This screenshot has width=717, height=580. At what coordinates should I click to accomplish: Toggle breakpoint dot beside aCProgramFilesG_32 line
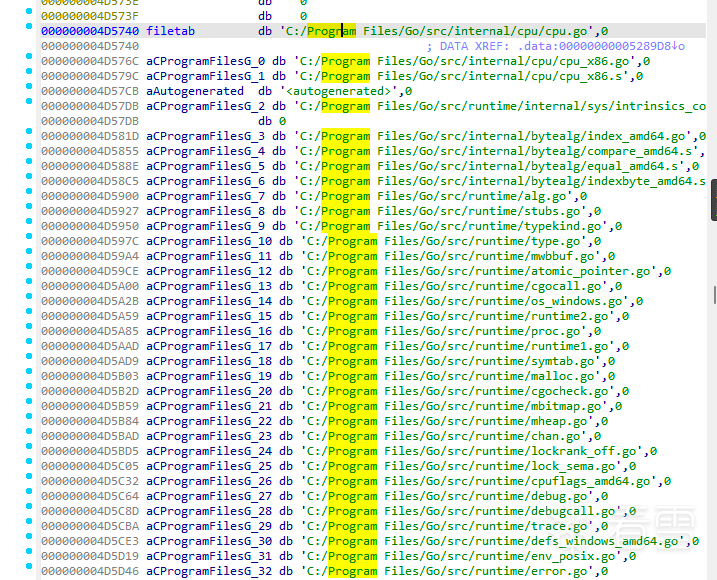click(x=29, y=566)
